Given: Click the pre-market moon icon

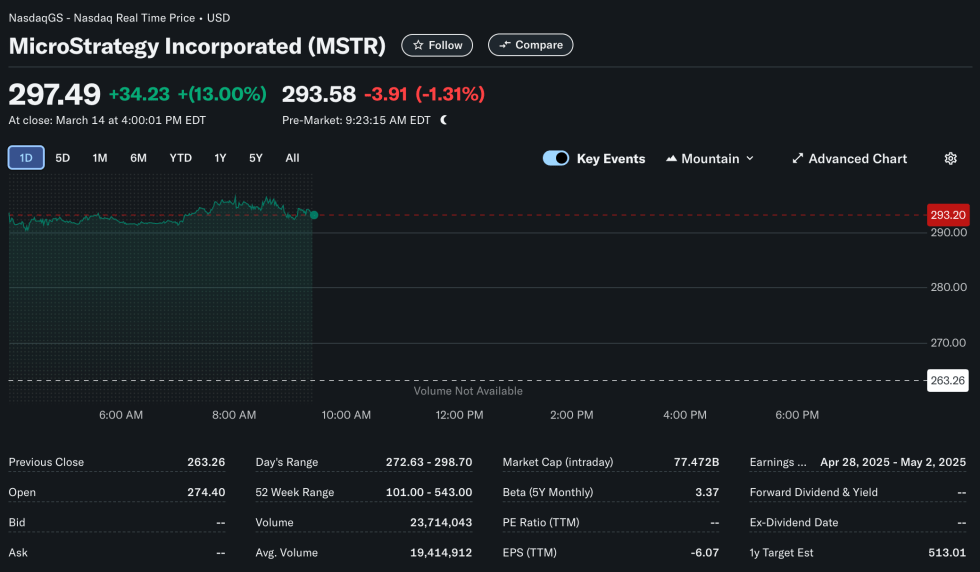Looking at the screenshot, I should pos(444,120).
